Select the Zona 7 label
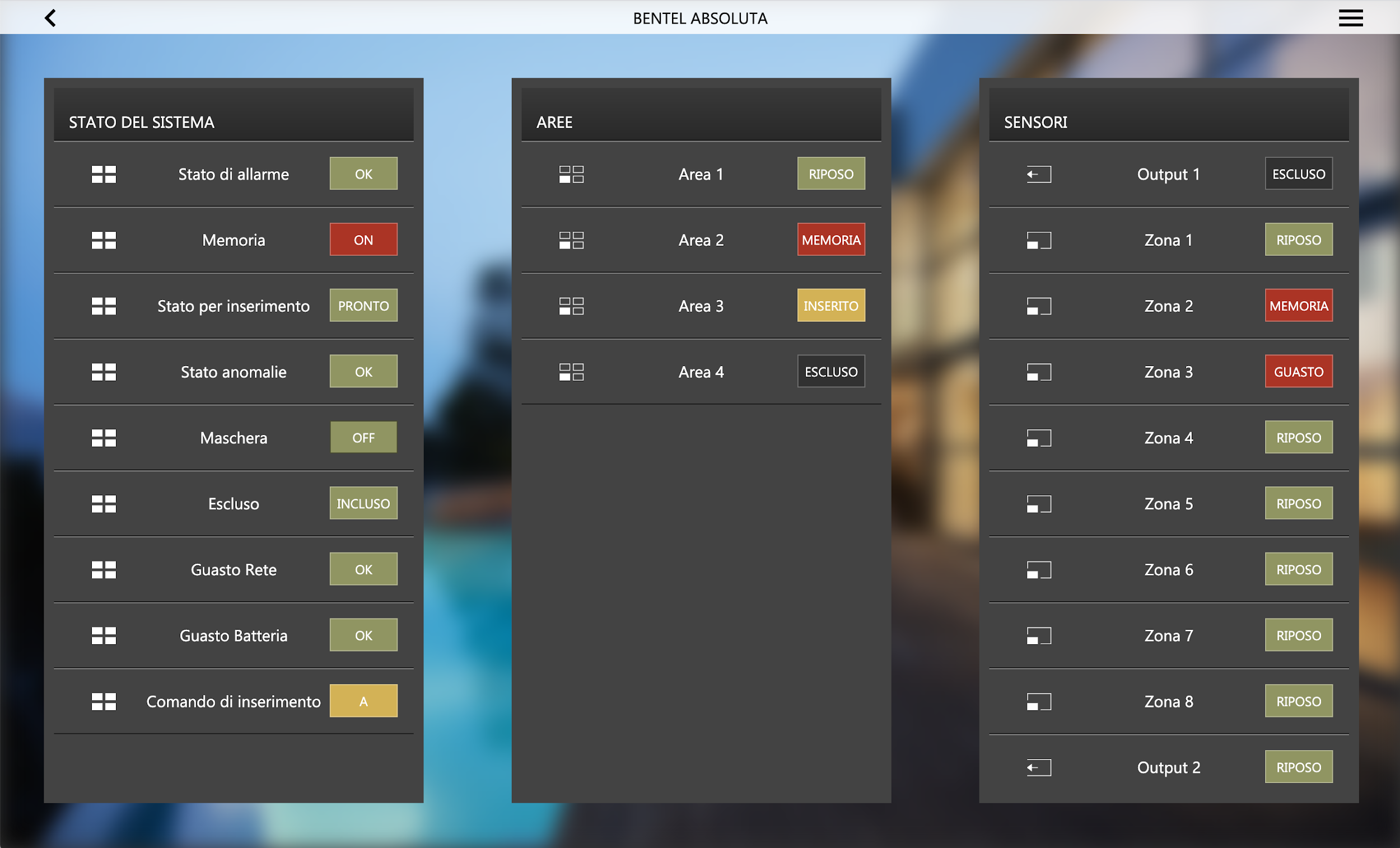Screen dimensions: 1400x848 point(1168,635)
